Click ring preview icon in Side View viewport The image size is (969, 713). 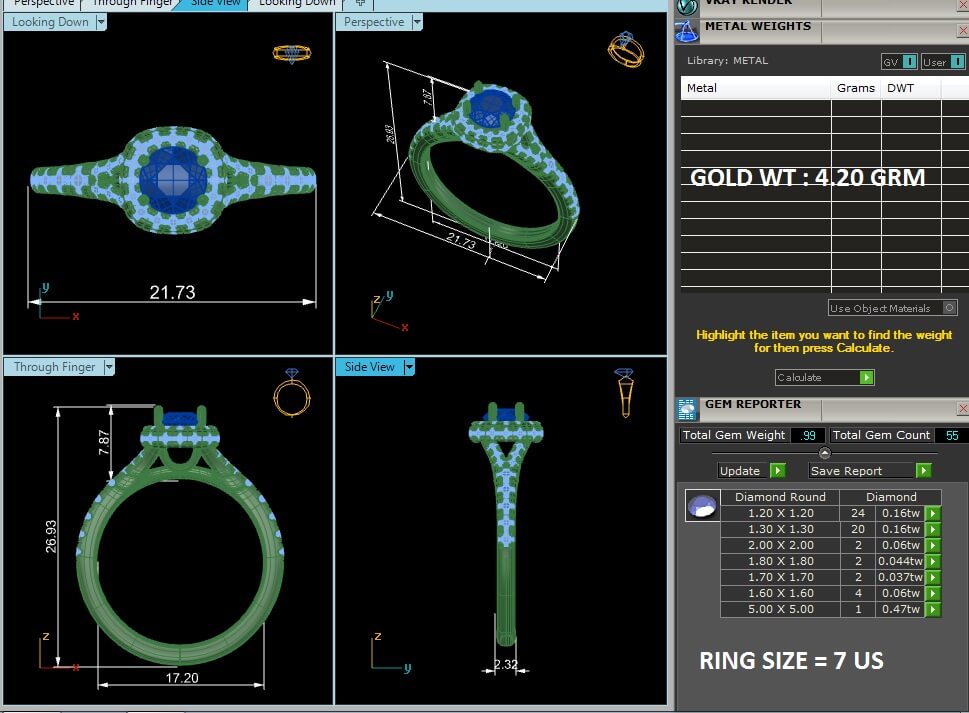(623, 392)
